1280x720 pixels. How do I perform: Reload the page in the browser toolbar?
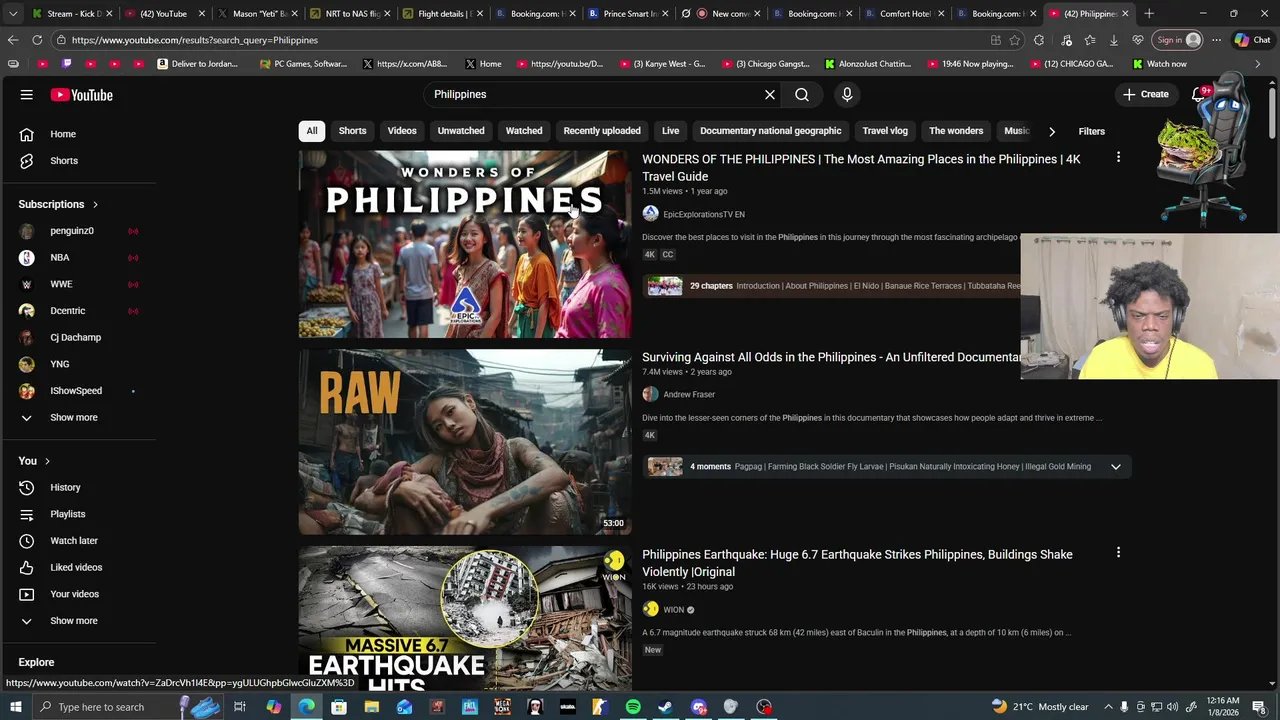pos(37,40)
